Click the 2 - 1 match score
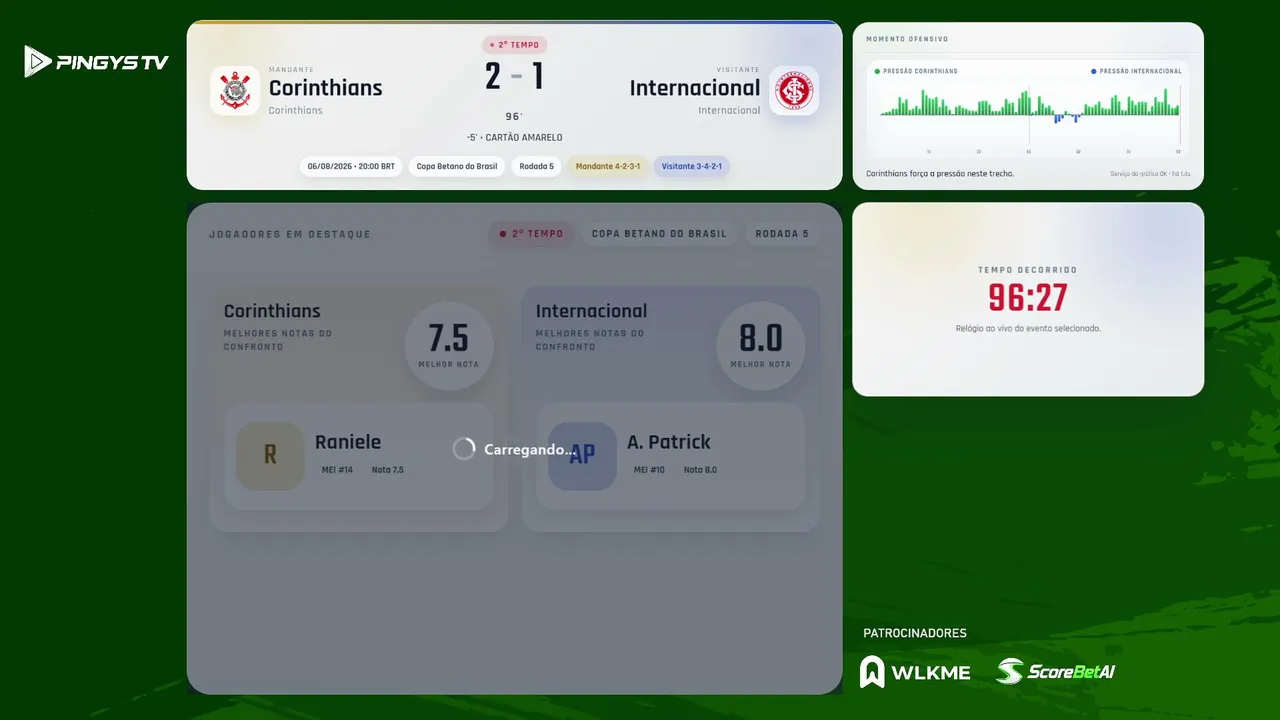Viewport: 1280px width, 720px height. (x=514, y=76)
